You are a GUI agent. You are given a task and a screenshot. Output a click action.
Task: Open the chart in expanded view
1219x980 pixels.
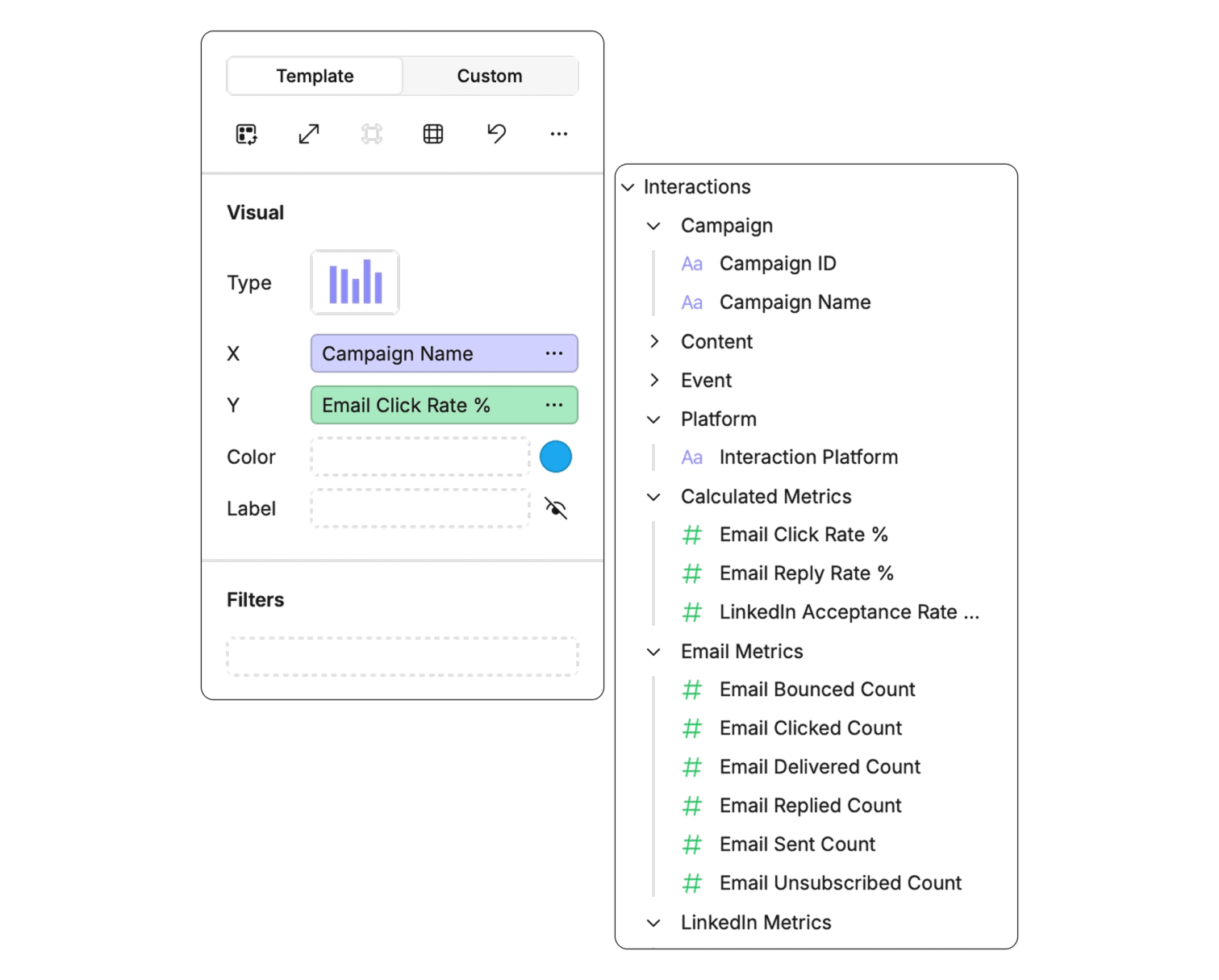(308, 134)
